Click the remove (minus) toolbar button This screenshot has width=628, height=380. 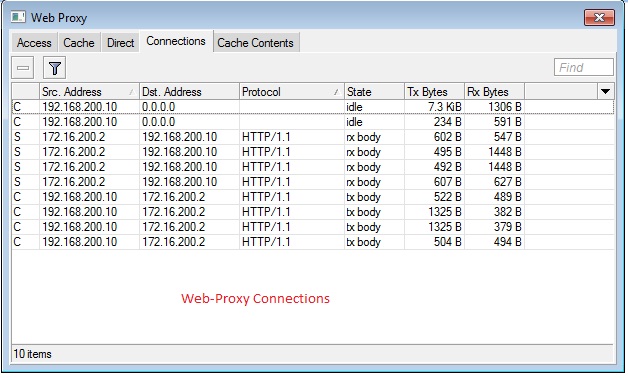point(23,68)
